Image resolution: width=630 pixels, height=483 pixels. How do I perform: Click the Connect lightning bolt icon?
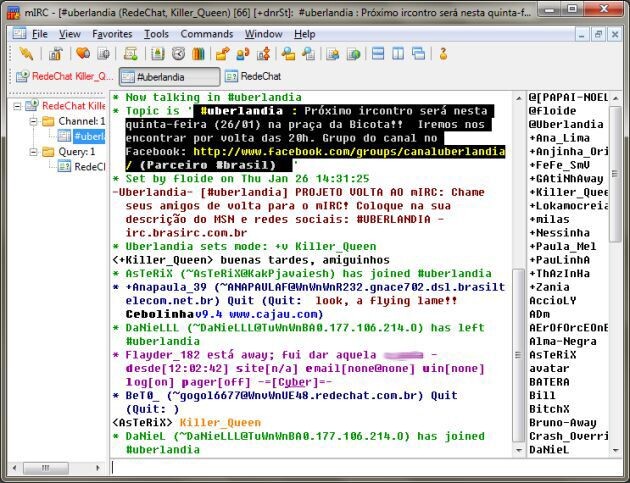(x=25, y=53)
